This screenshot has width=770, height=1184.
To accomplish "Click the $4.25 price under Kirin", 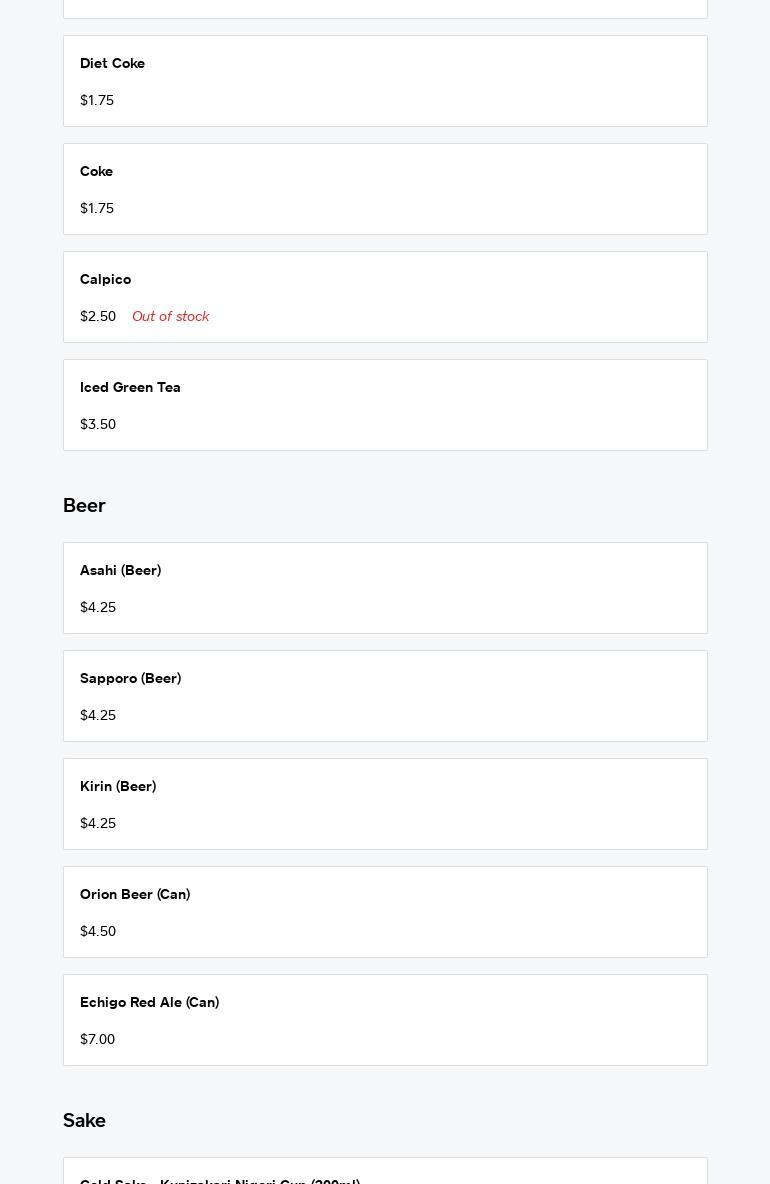I will point(98,824).
